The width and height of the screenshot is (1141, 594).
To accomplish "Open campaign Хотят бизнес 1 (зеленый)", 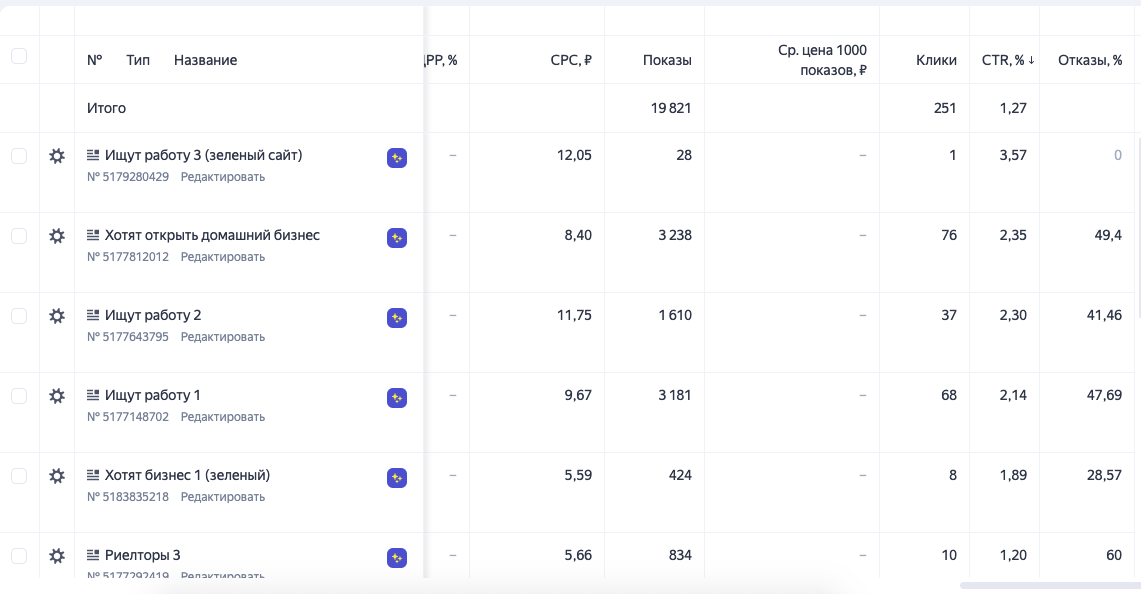I will (187, 475).
